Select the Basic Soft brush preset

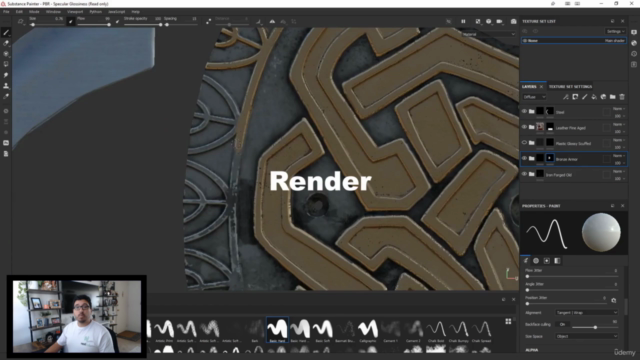tap(322, 330)
